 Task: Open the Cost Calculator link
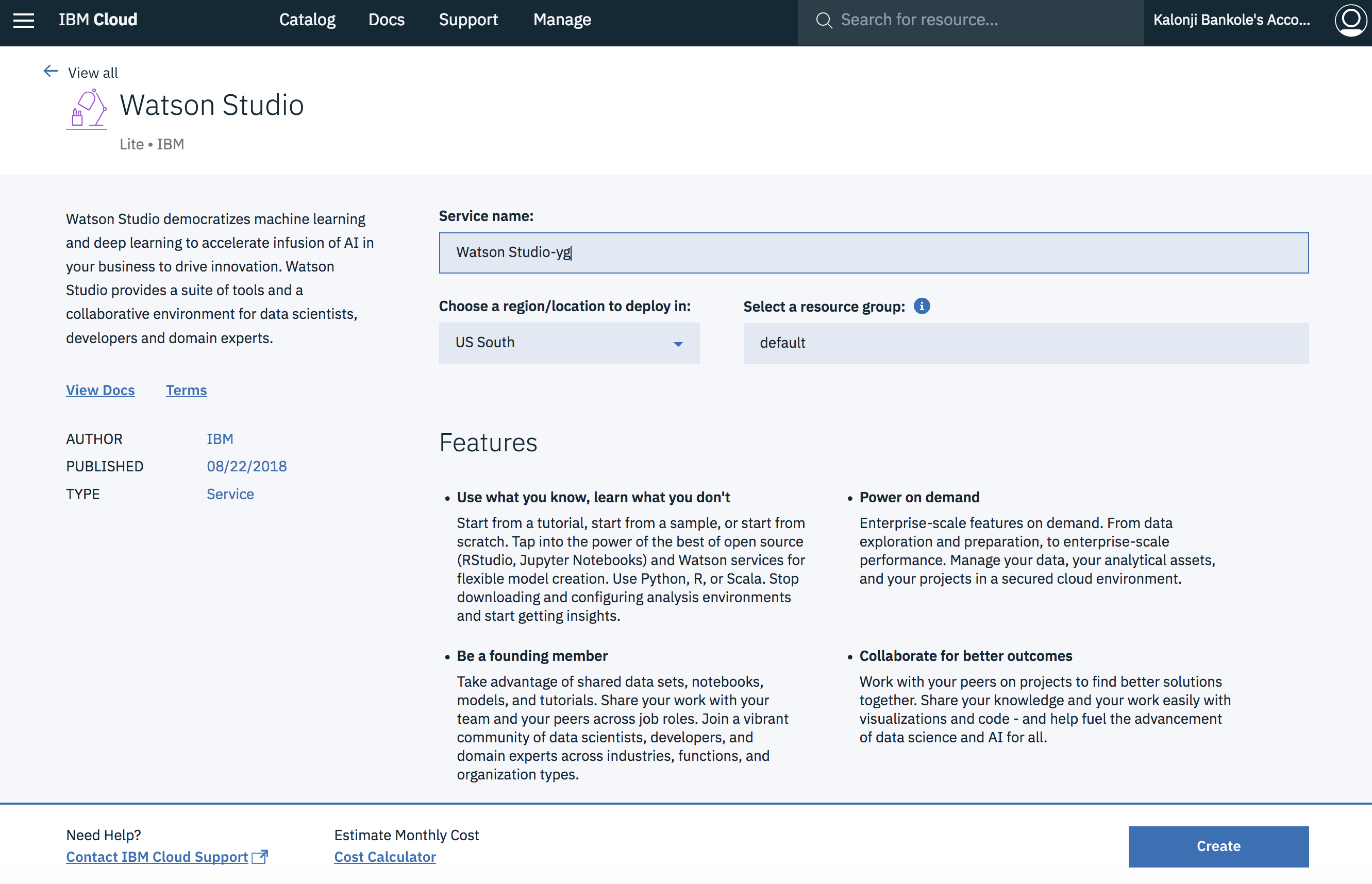coord(385,857)
